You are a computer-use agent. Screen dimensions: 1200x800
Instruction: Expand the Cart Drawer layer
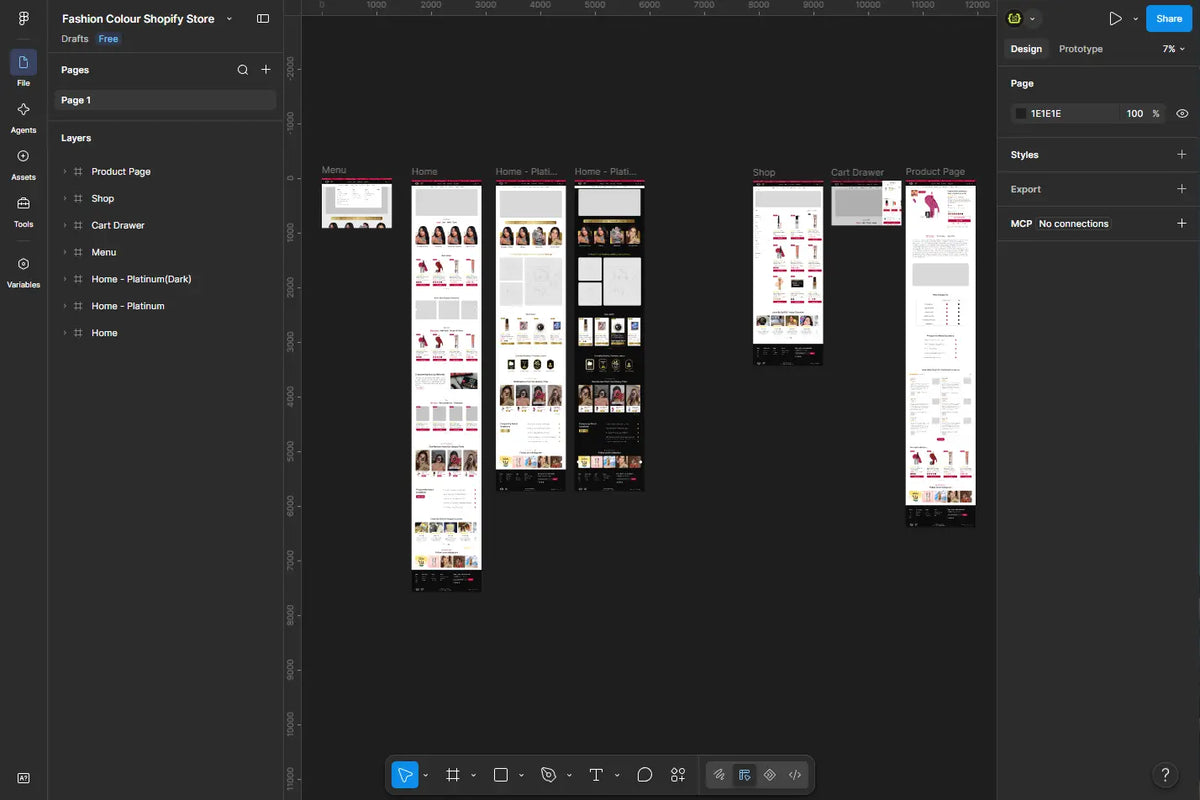pyautogui.click(x=65, y=226)
